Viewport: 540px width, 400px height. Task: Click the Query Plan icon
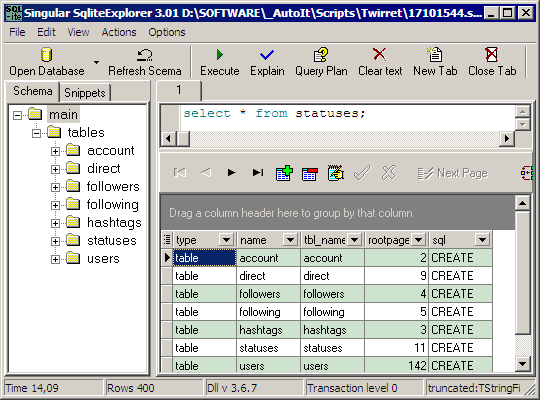point(321,54)
